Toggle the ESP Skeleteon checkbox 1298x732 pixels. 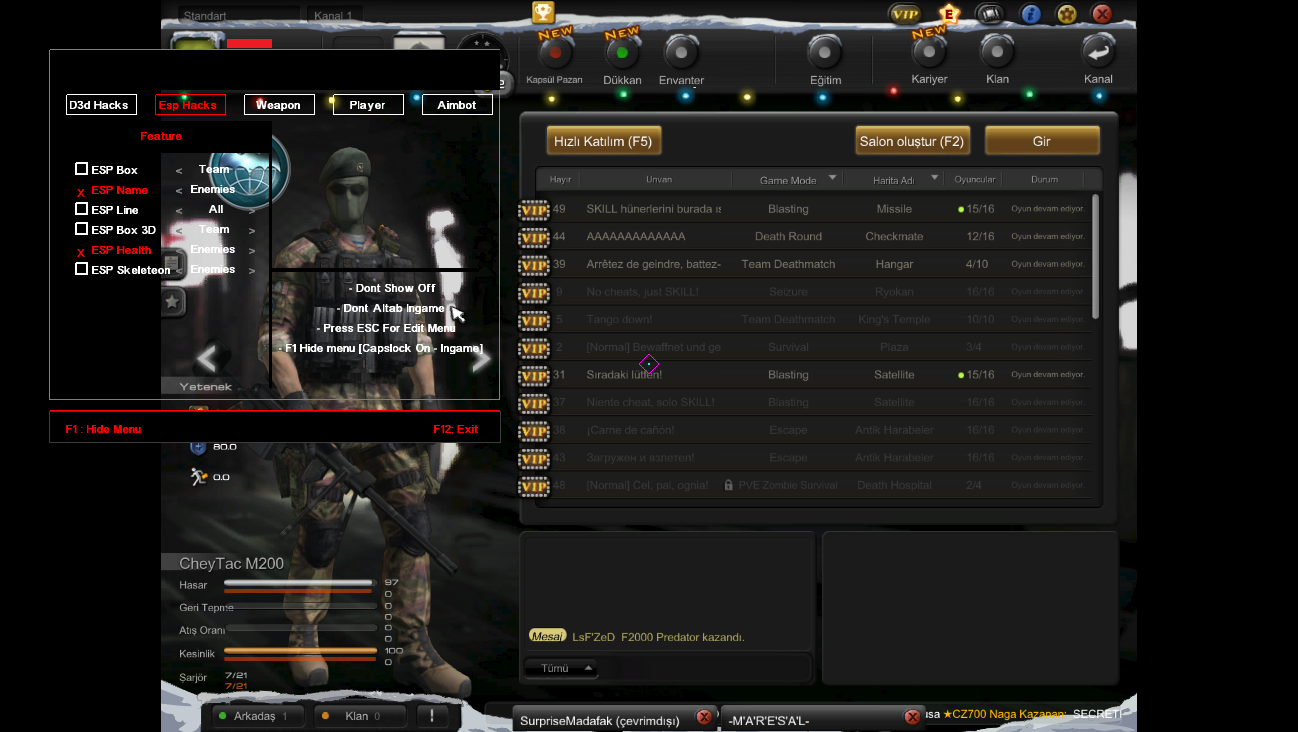click(x=82, y=269)
